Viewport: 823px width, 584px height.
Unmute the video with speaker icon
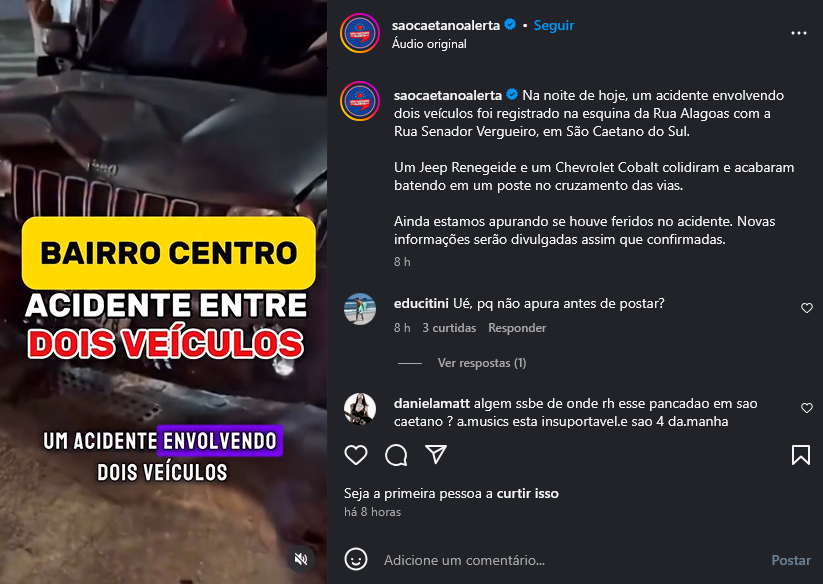pyautogui.click(x=301, y=559)
